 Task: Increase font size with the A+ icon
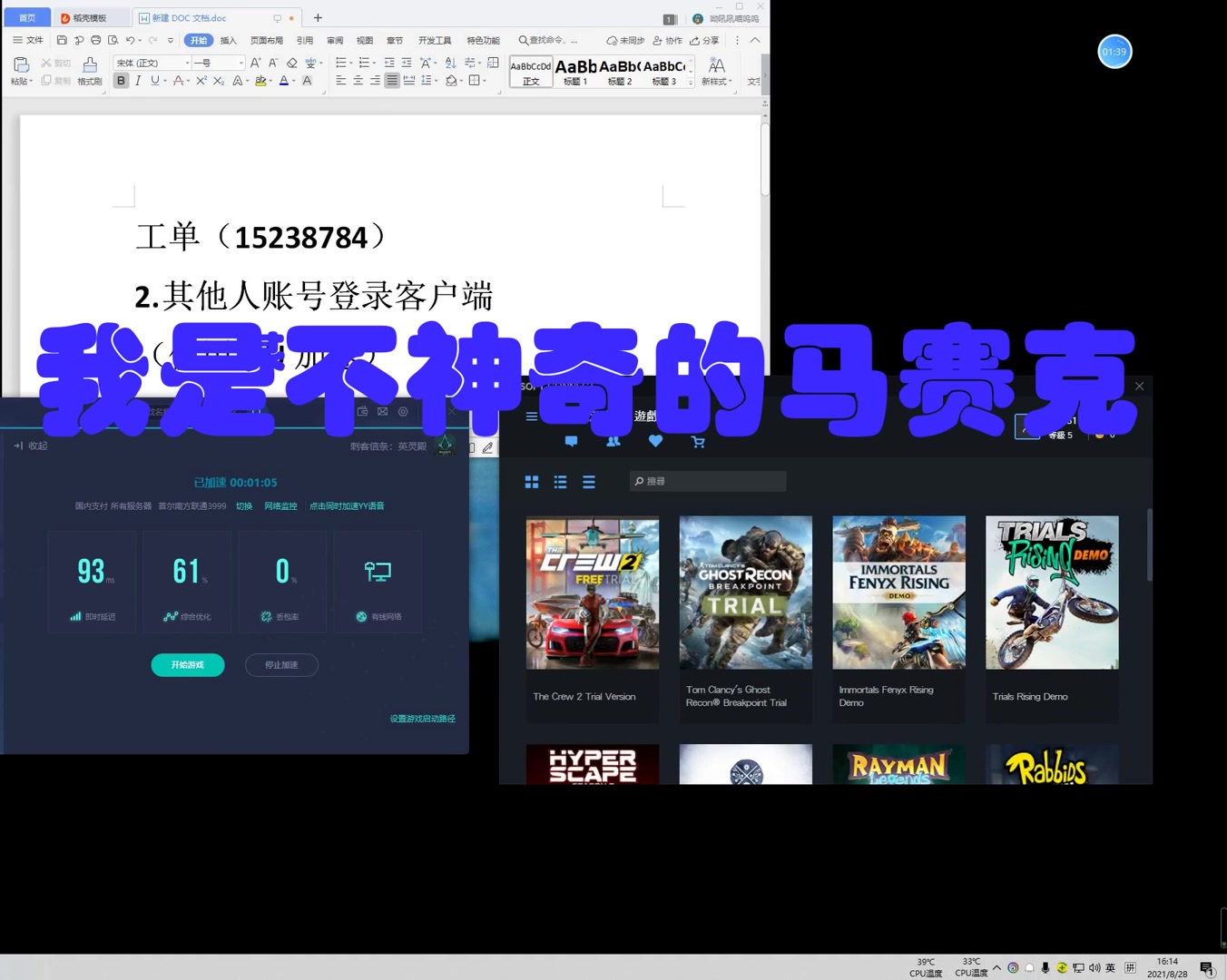click(256, 63)
